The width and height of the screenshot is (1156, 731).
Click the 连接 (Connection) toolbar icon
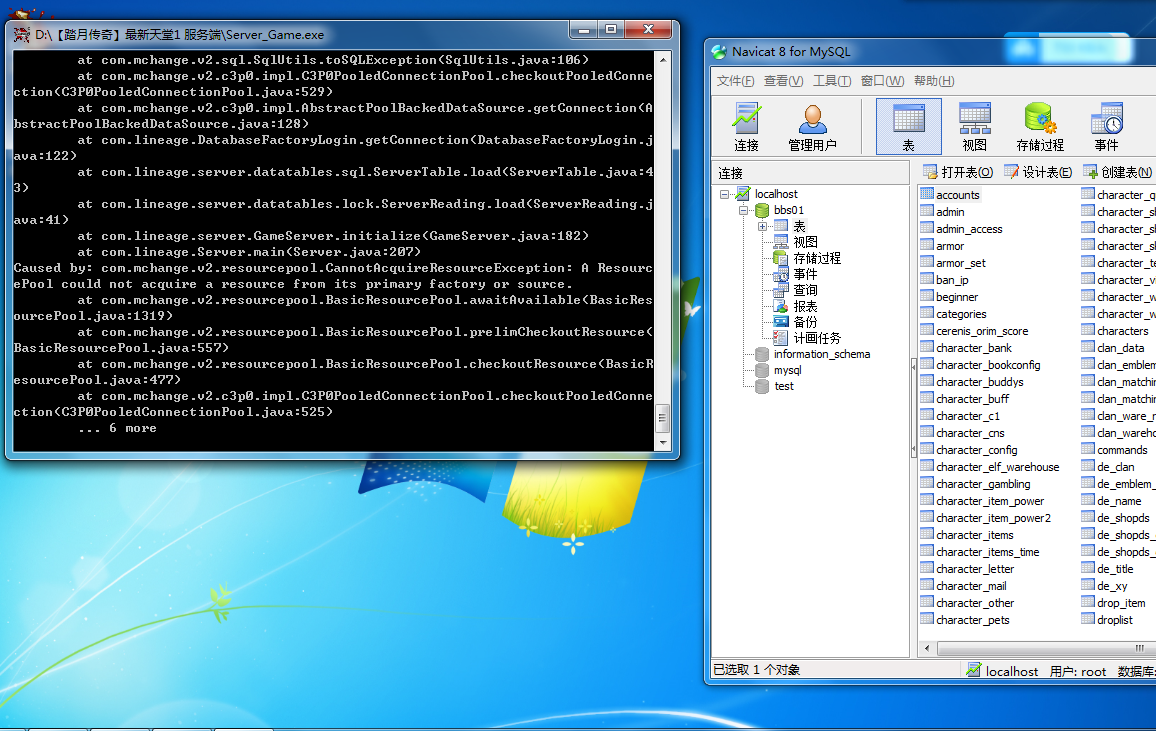(x=746, y=127)
